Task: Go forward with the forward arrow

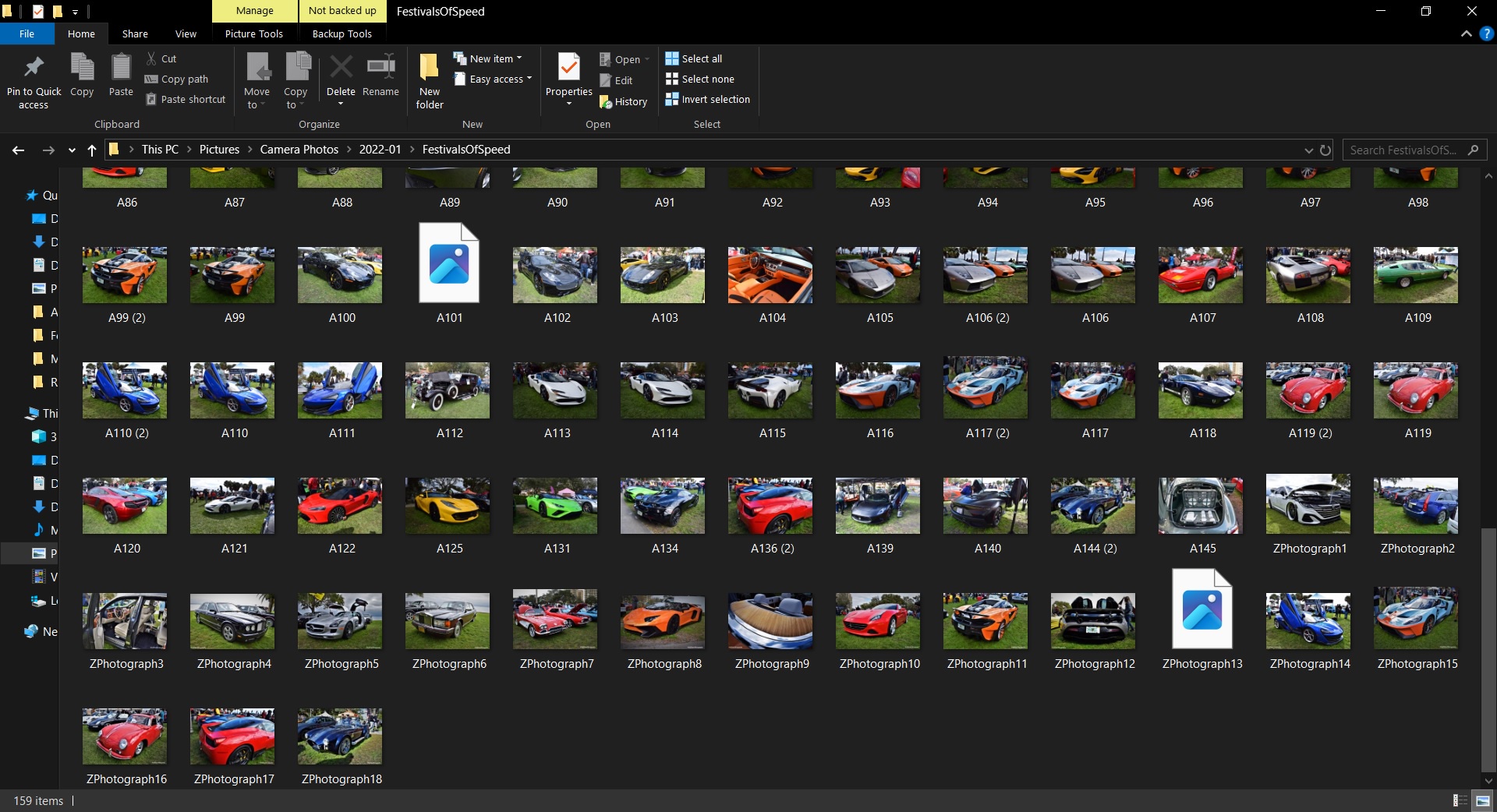Action: click(x=48, y=150)
